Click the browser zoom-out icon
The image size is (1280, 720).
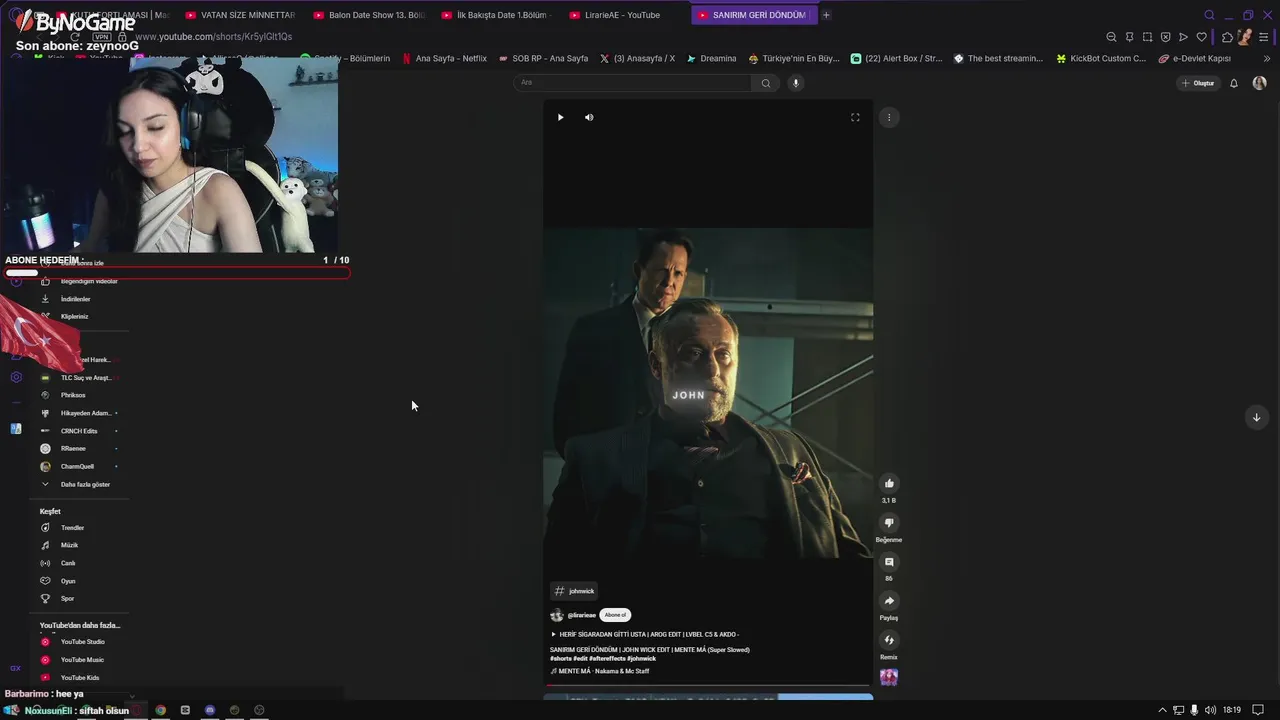(1111, 37)
